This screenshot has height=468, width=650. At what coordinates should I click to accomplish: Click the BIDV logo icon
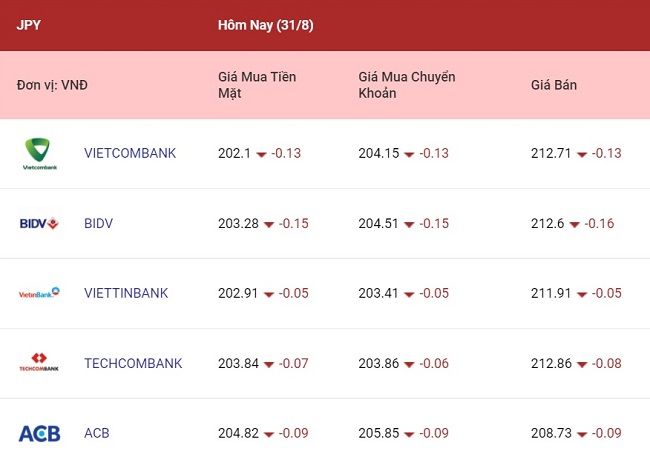tap(39, 223)
